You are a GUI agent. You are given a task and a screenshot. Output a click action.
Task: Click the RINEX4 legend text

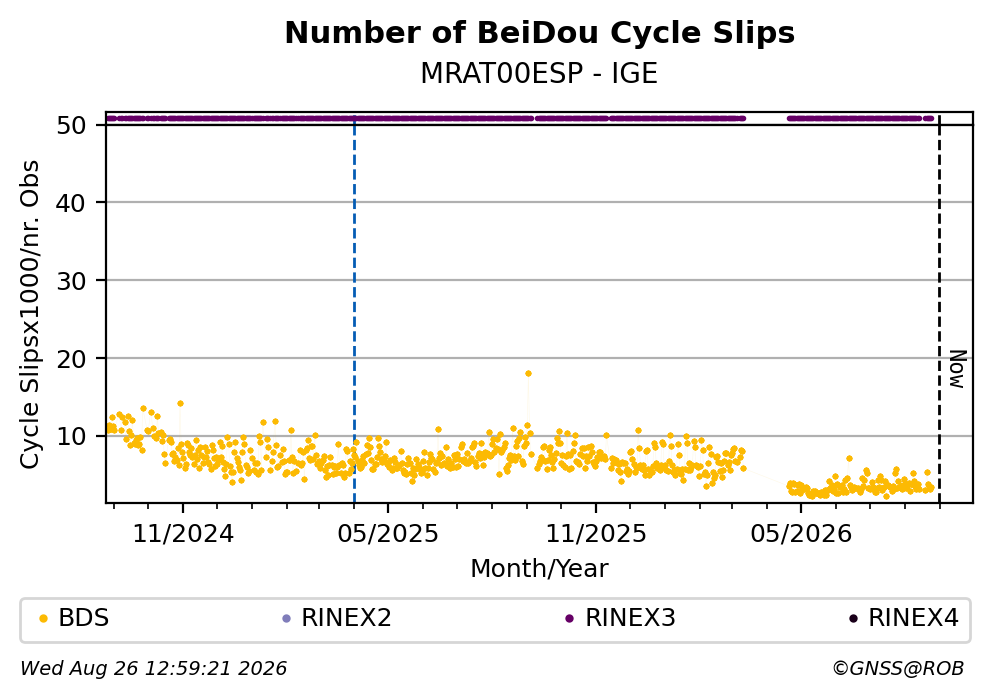coord(913,618)
